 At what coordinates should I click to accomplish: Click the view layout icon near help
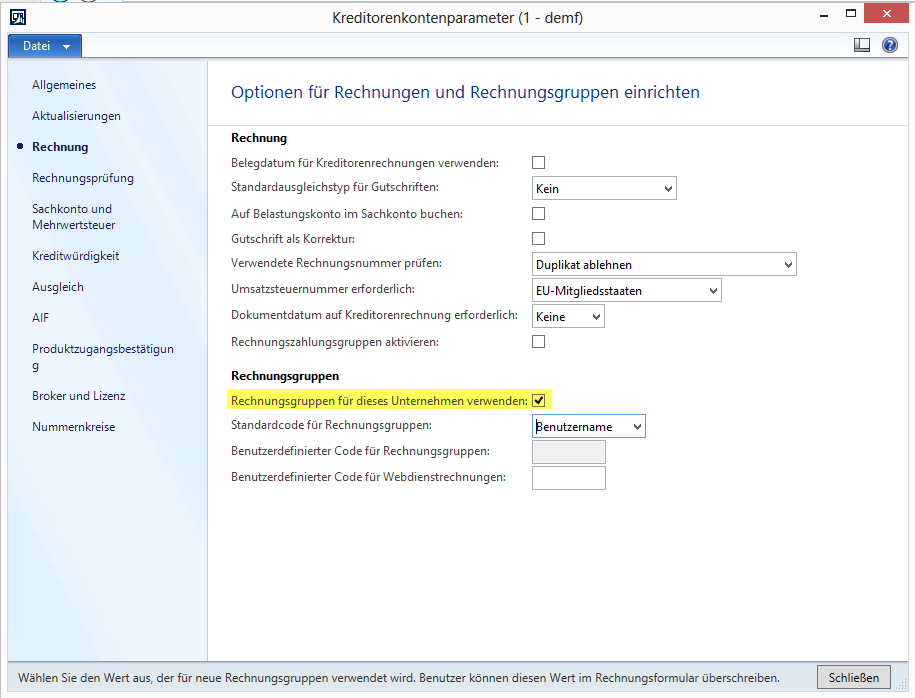tap(862, 46)
